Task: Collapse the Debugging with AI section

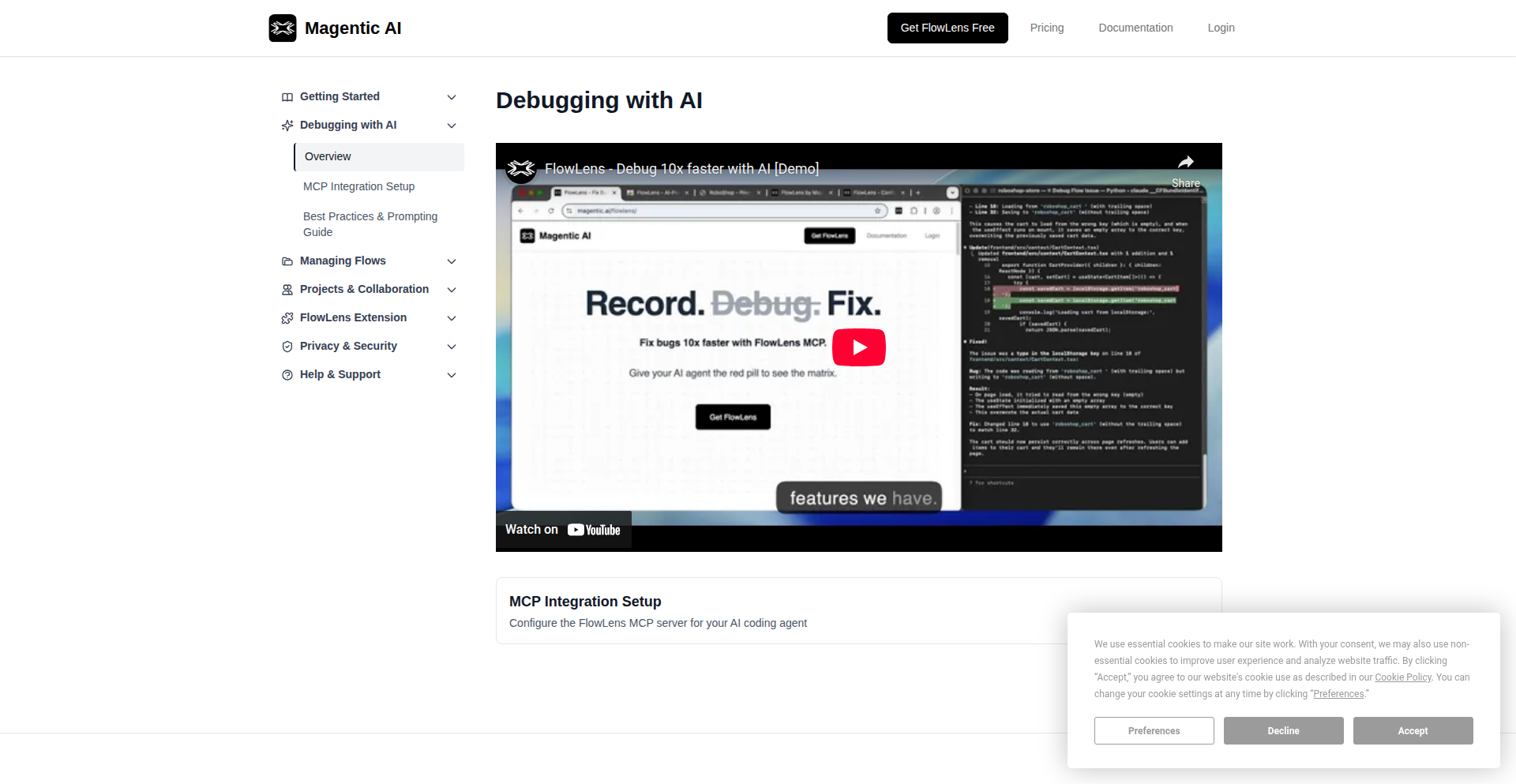Action: point(451,125)
